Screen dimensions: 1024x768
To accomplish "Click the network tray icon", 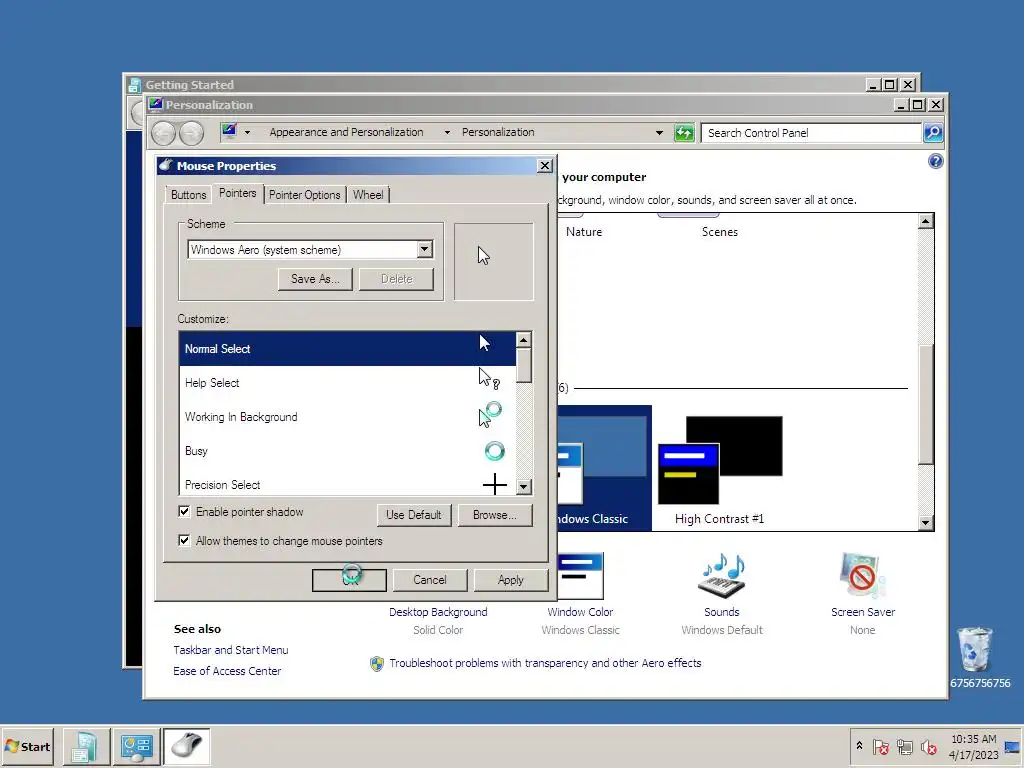I will (904, 746).
